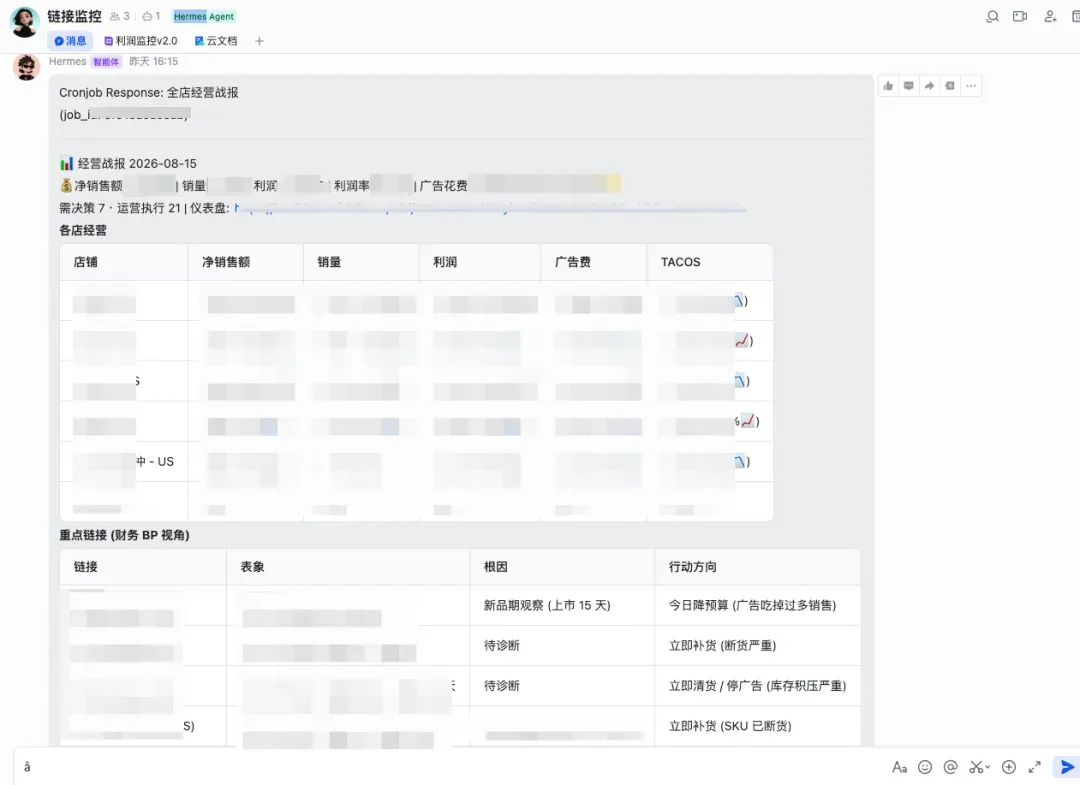The width and height of the screenshot is (1080, 785).
Task: Open the 链接监控 group avatar
Action: [x=24, y=22]
